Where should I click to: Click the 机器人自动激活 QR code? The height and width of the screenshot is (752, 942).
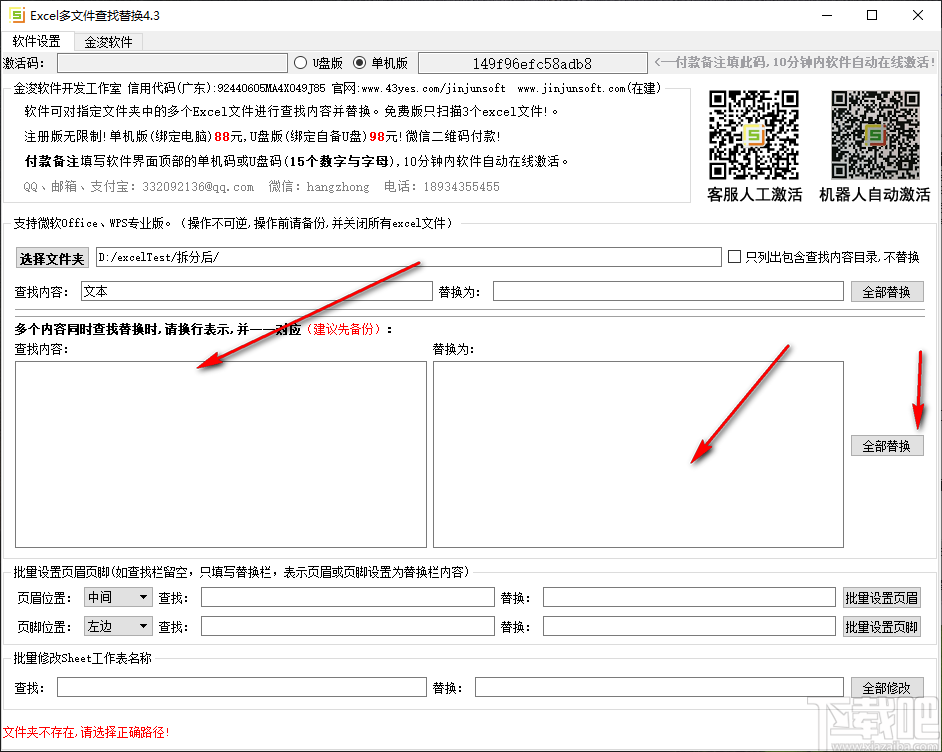point(873,133)
